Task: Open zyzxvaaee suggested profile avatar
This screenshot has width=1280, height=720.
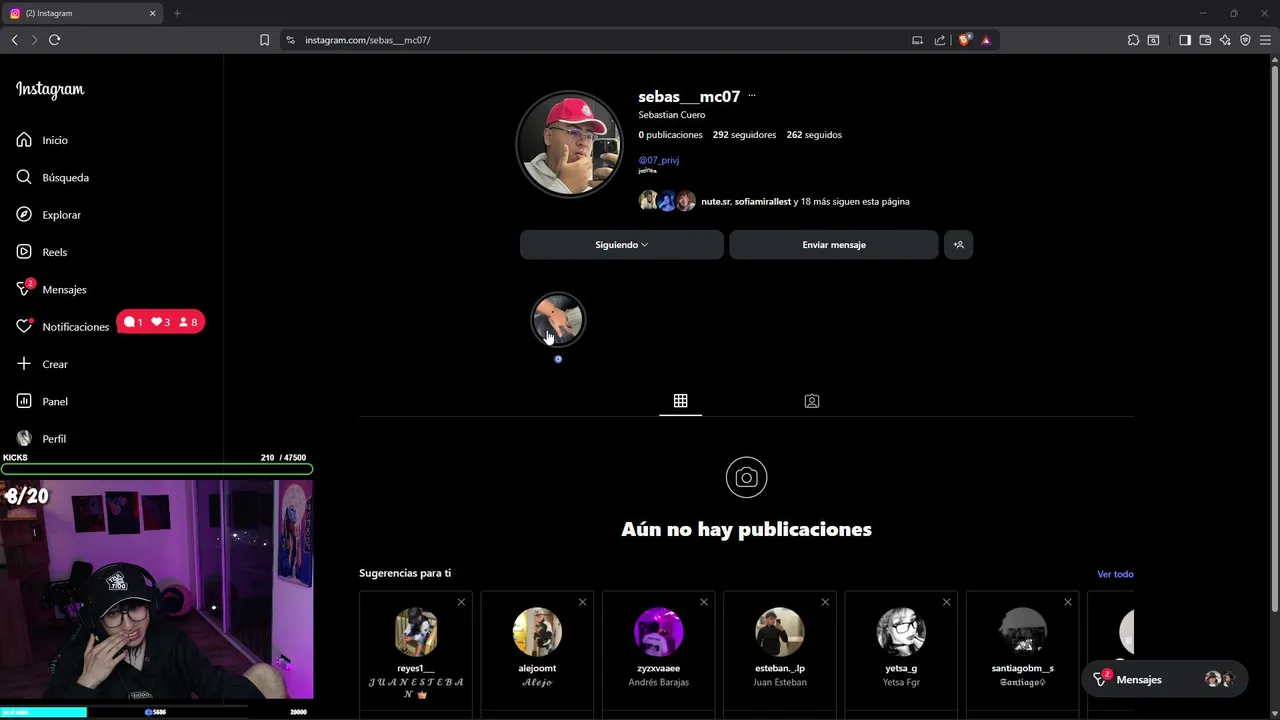Action: point(658,632)
